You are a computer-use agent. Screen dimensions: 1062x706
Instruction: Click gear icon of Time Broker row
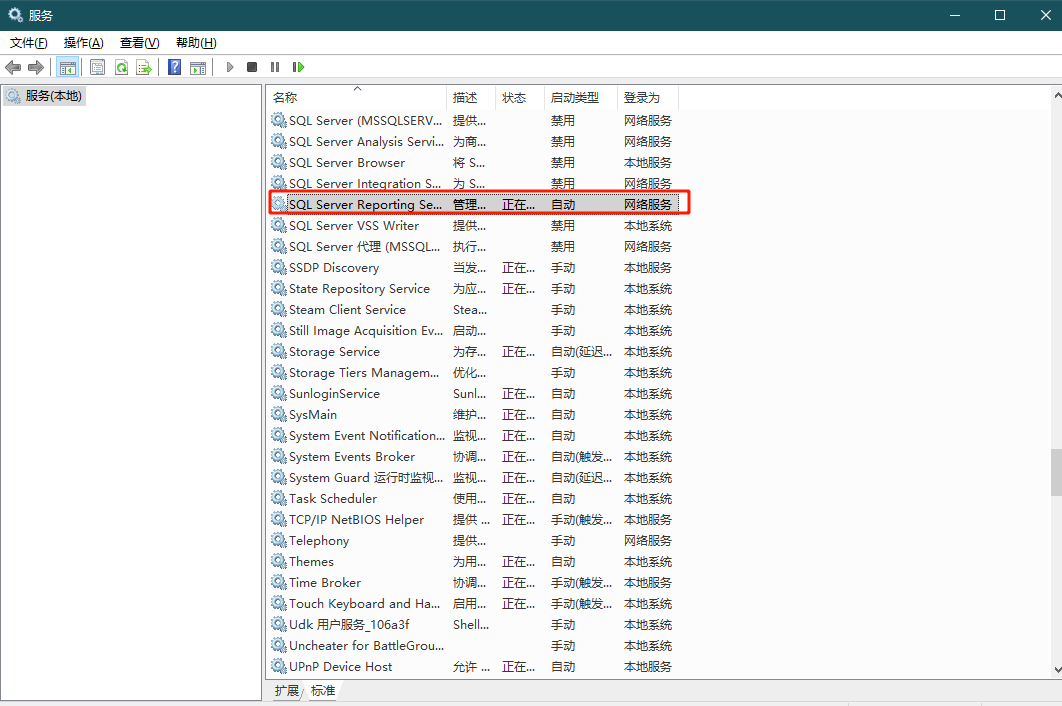pos(278,582)
